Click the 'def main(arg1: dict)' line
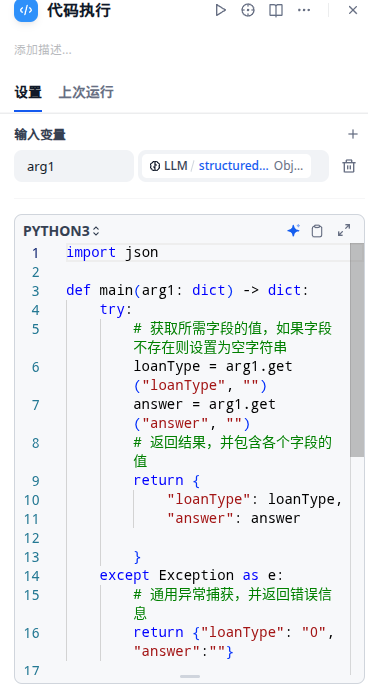 pos(187,290)
